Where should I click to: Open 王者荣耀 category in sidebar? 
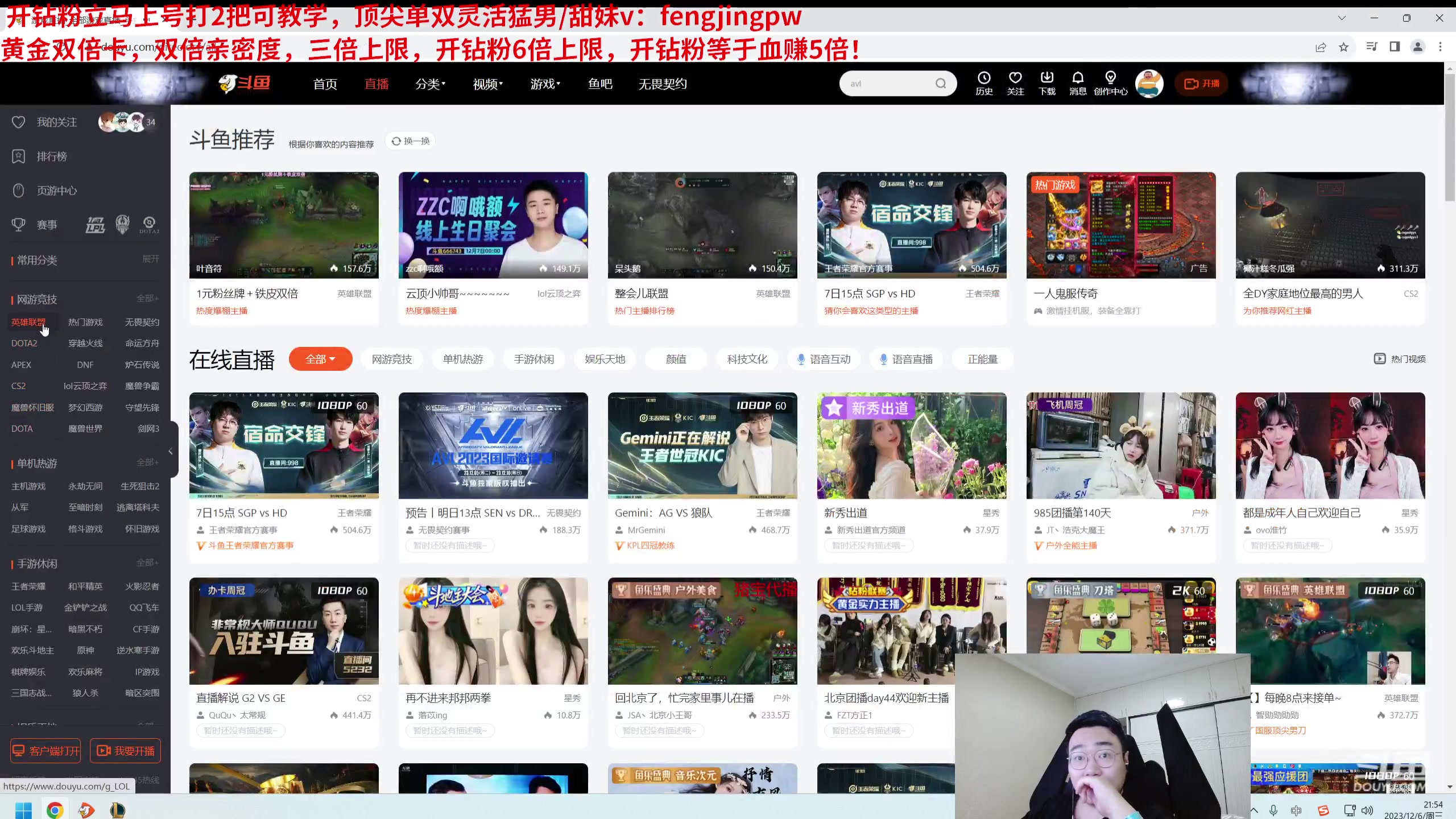point(28,586)
